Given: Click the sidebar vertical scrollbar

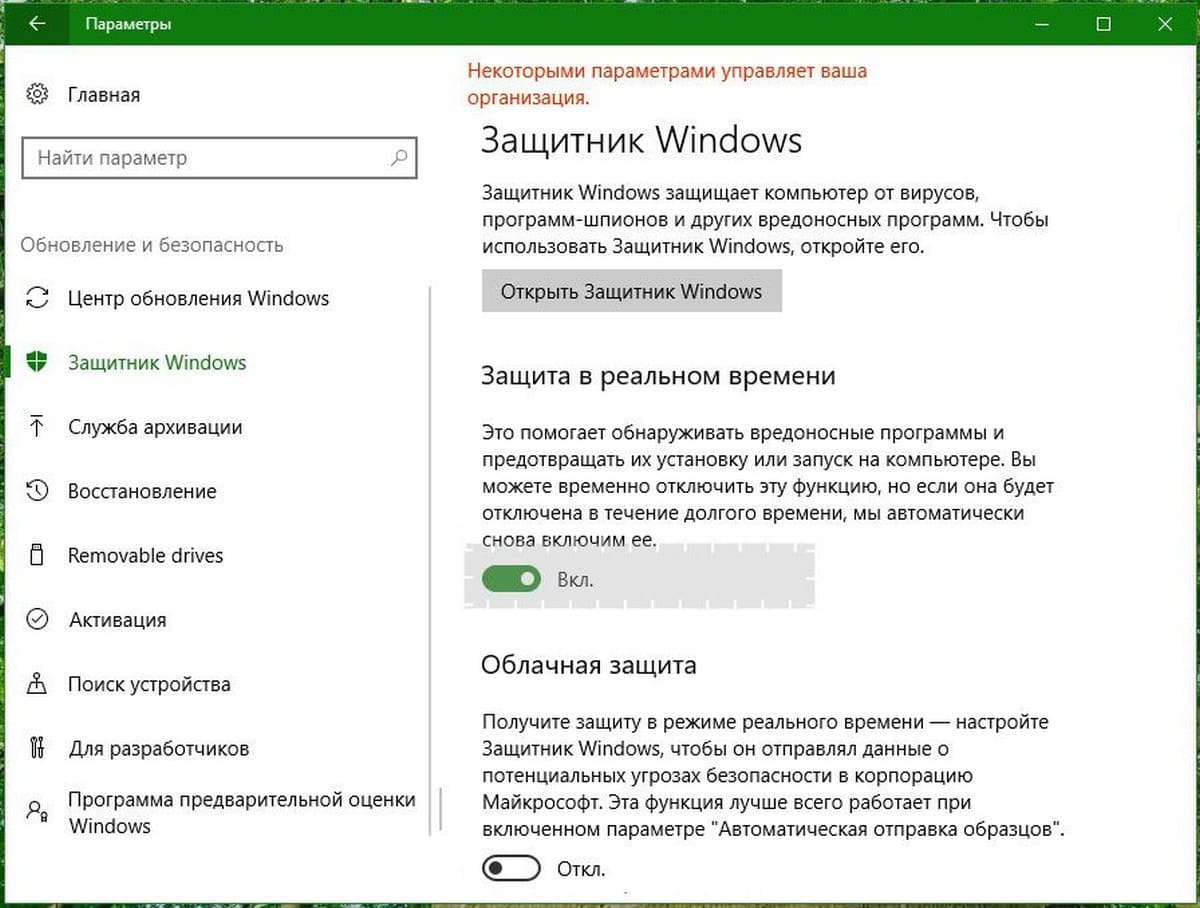Looking at the screenshot, I should [432, 560].
